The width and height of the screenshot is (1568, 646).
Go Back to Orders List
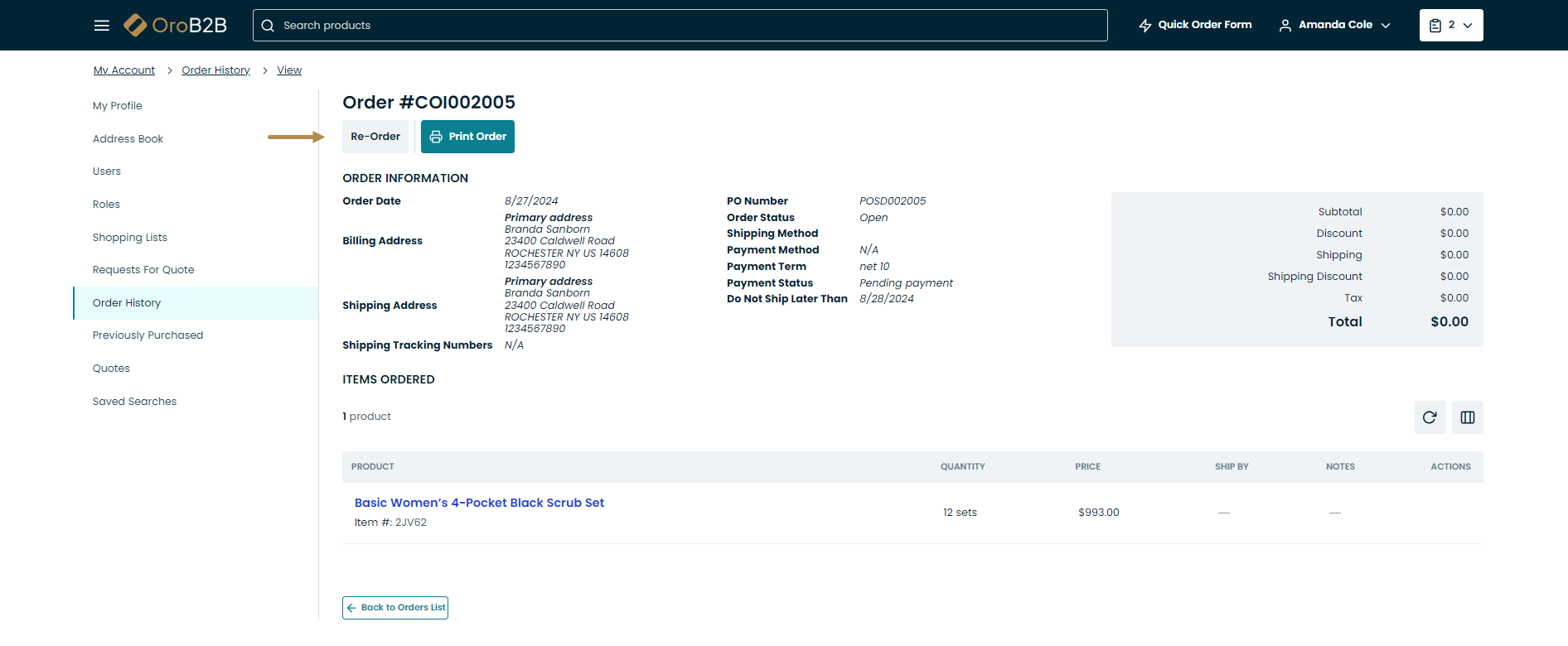click(x=395, y=608)
